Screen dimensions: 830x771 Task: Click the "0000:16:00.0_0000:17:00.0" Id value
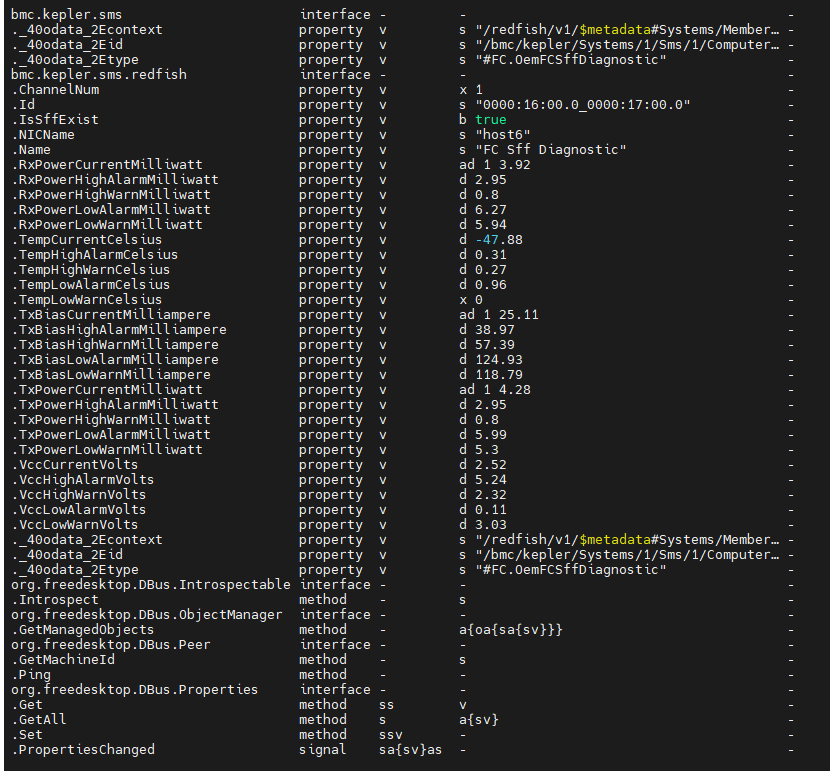pyautogui.click(x=582, y=105)
